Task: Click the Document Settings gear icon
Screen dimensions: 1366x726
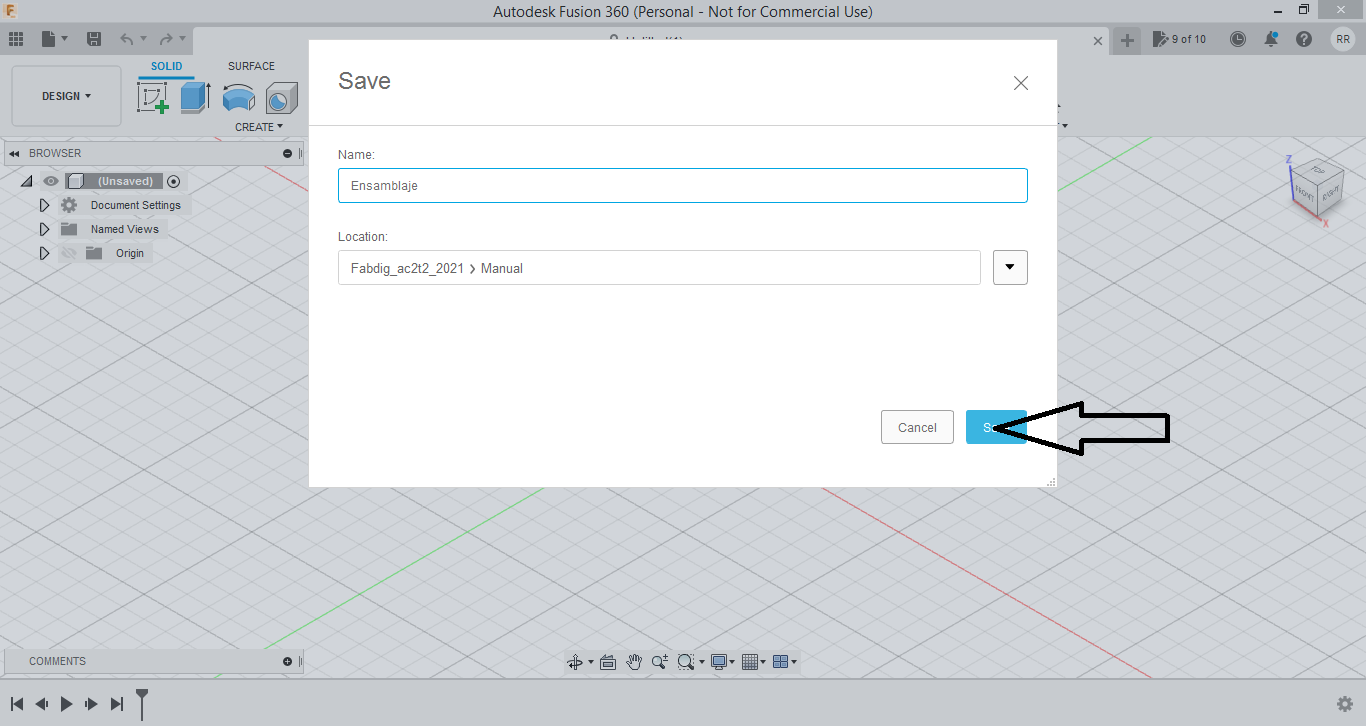Action: coord(69,205)
